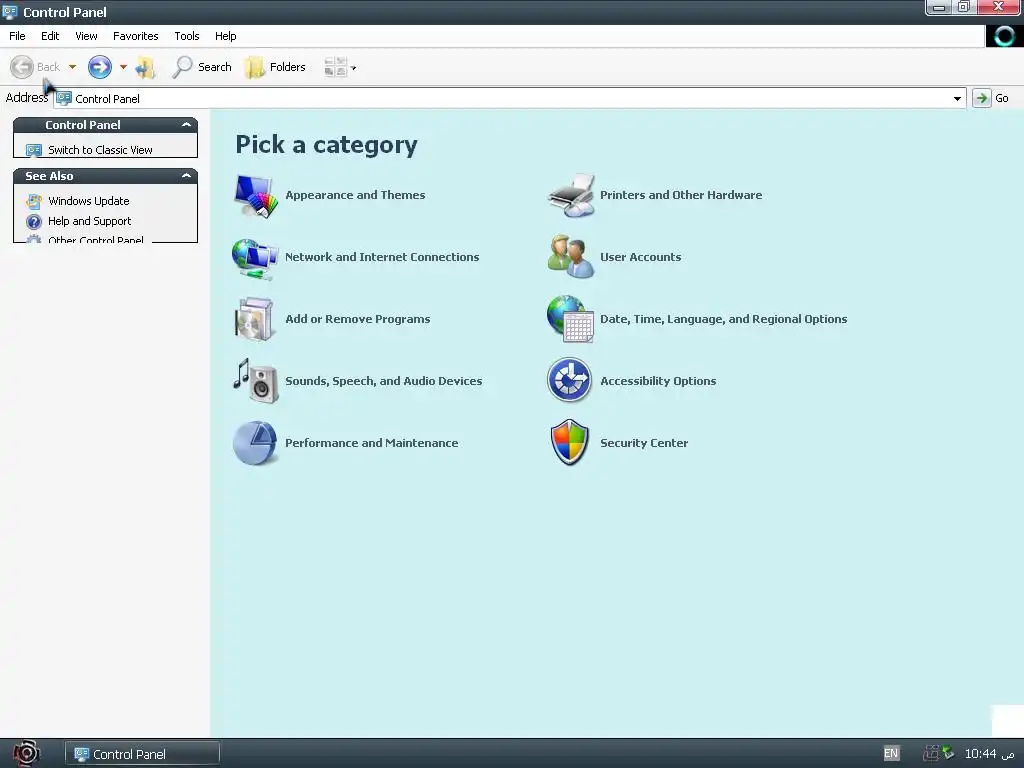Collapse the See Also sidebar section
Viewport: 1024px width, 768px height.
(x=186, y=176)
